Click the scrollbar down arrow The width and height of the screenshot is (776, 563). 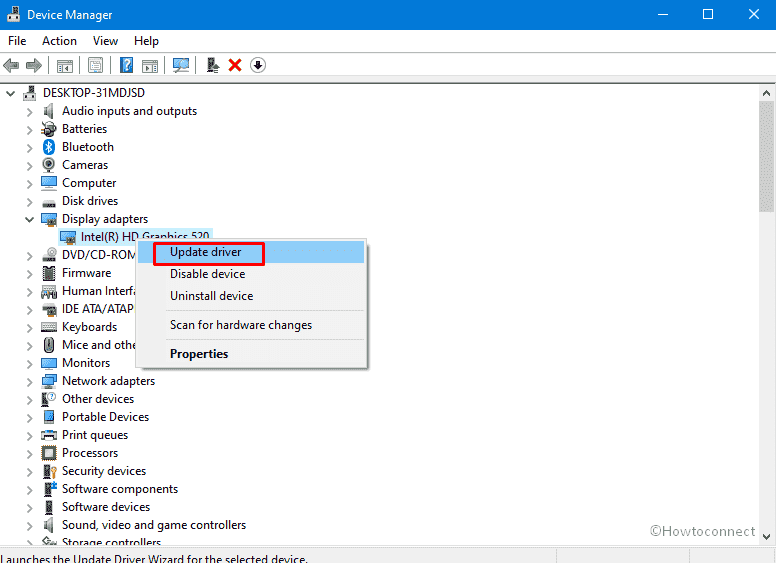(766, 537)
